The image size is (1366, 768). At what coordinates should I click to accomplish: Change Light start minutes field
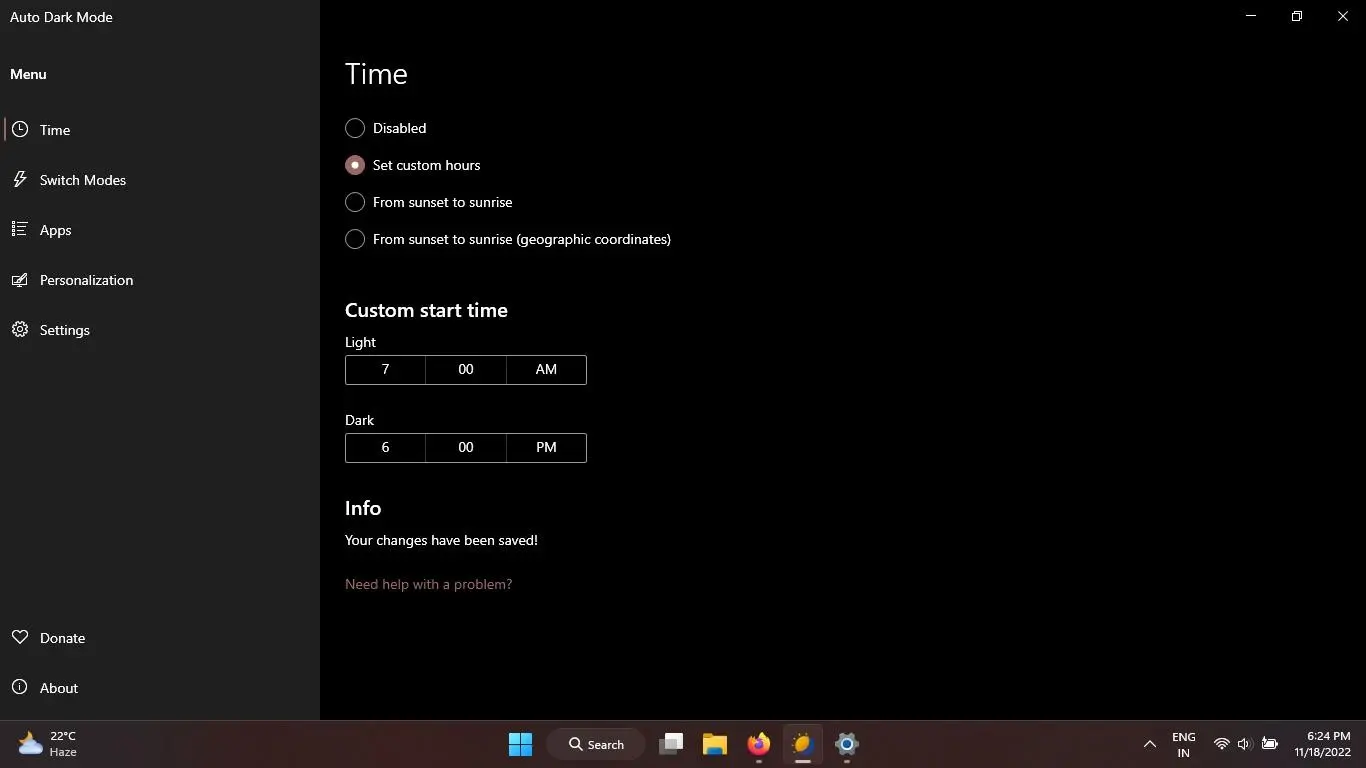[x=466, y=369]
